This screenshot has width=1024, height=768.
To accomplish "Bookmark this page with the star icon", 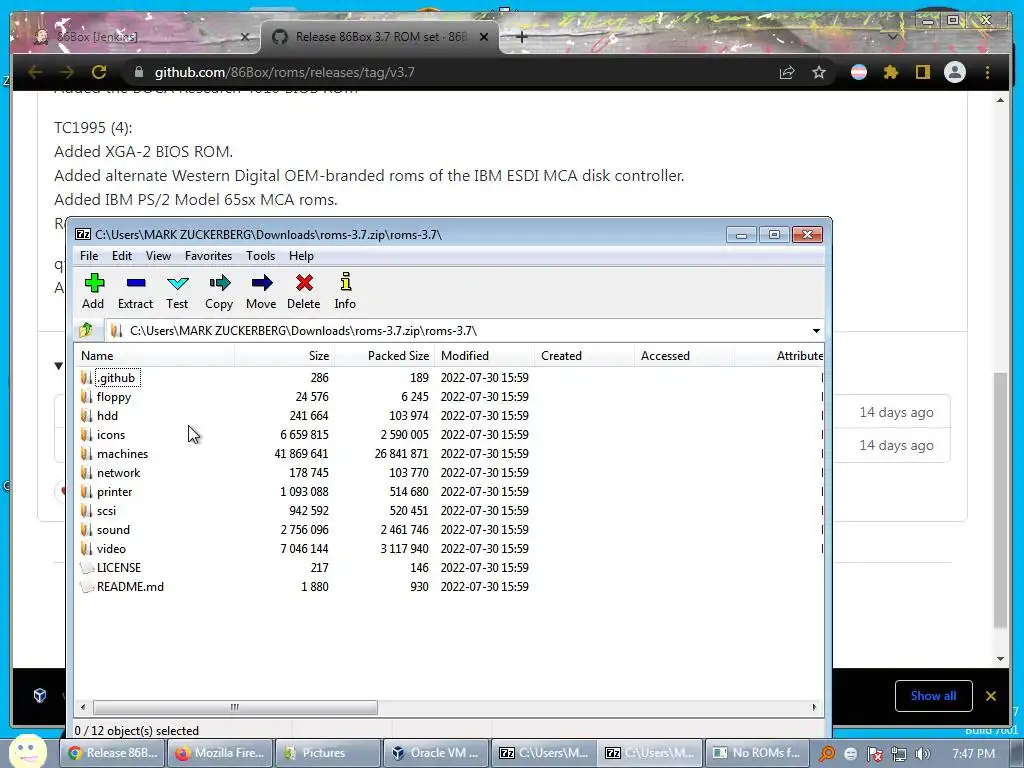I will coord(819,72).
